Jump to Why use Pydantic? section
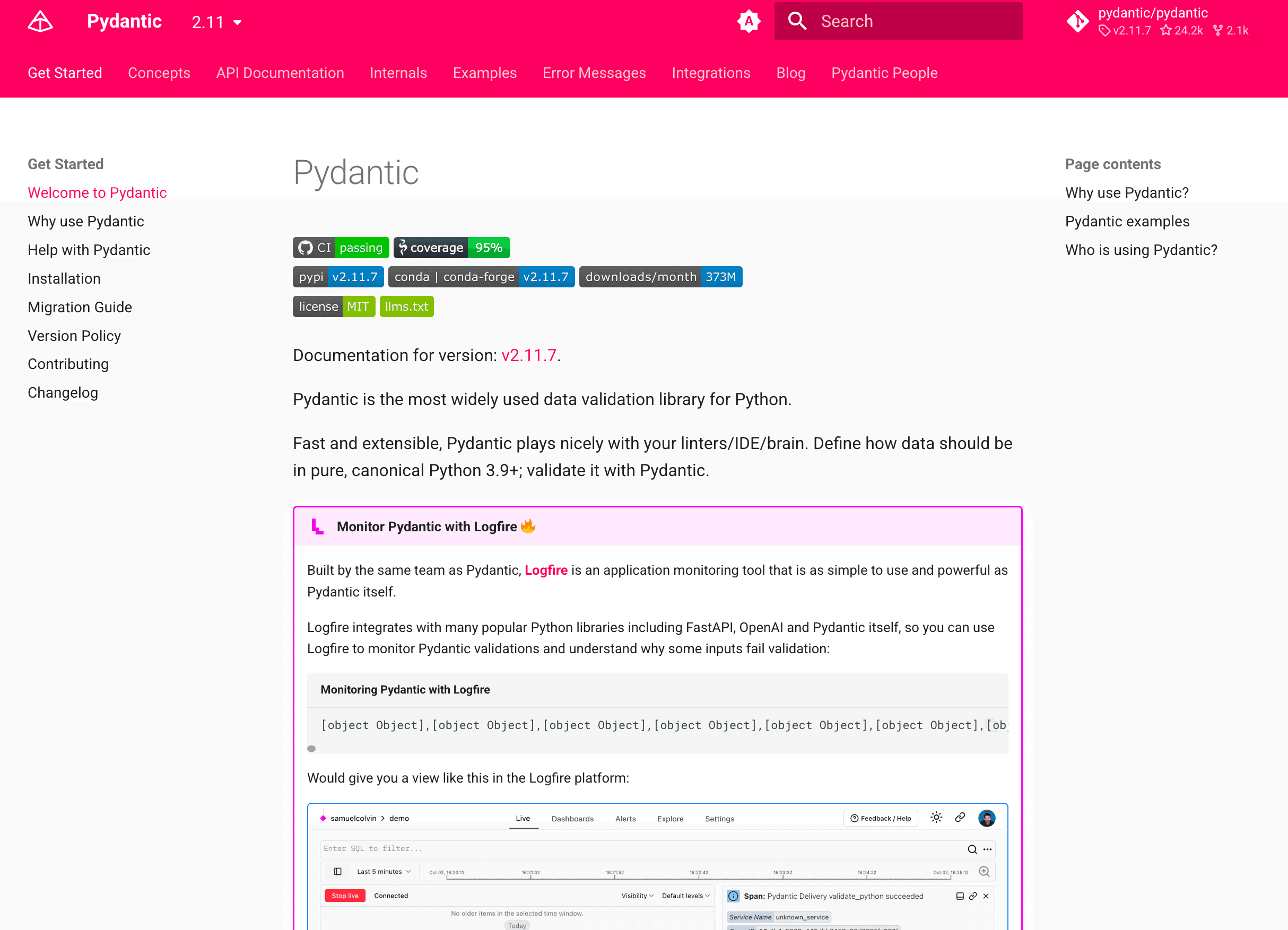1288x930 pixels. 1127,192
